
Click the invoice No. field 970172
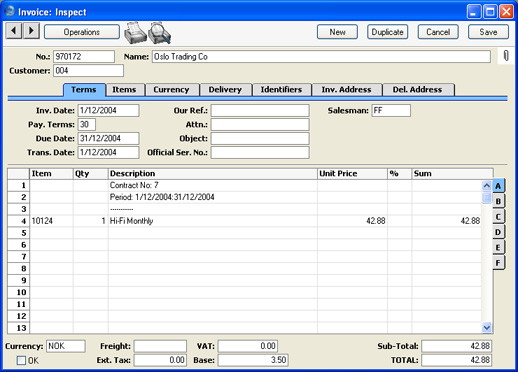[x=84, y=56]
